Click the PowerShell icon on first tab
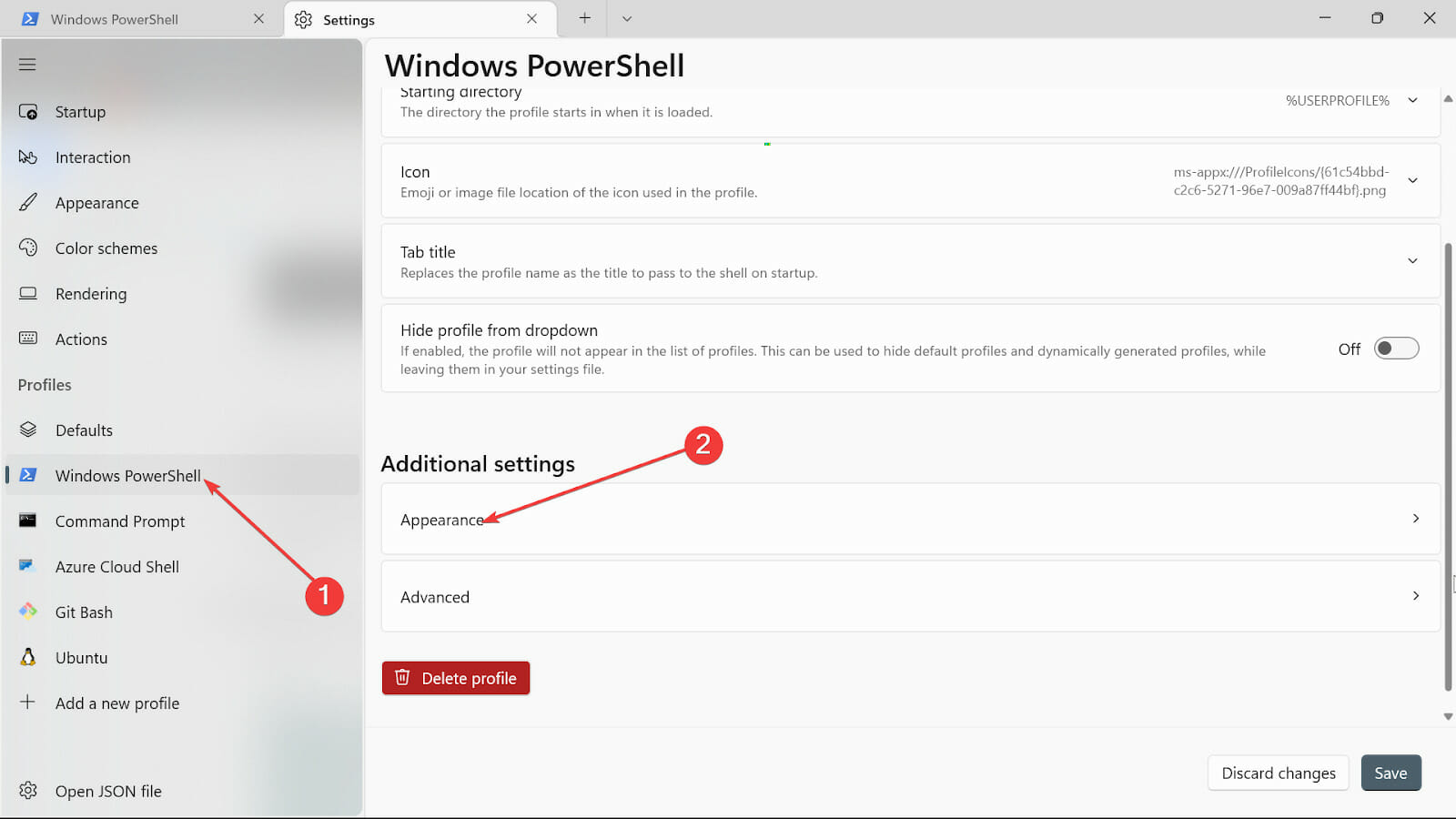 (x=30, y=19)
